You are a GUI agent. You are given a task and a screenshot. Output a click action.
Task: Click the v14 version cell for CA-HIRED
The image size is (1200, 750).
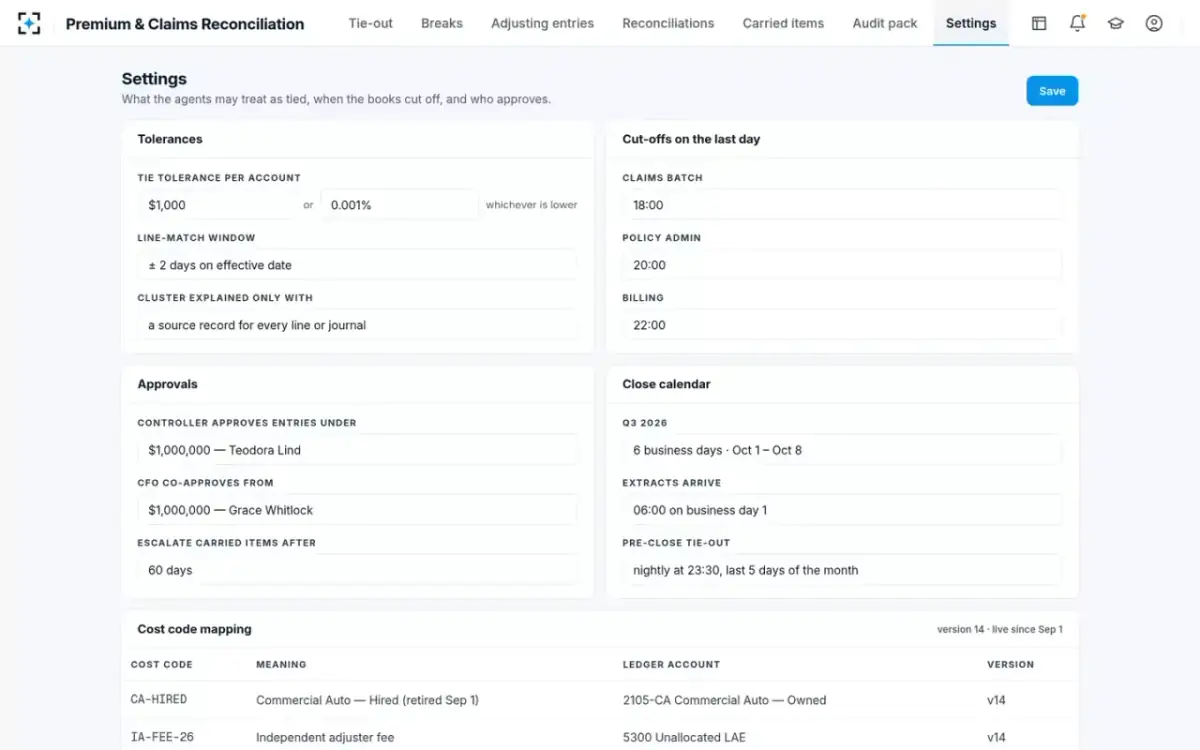click(x=996, y=700)
